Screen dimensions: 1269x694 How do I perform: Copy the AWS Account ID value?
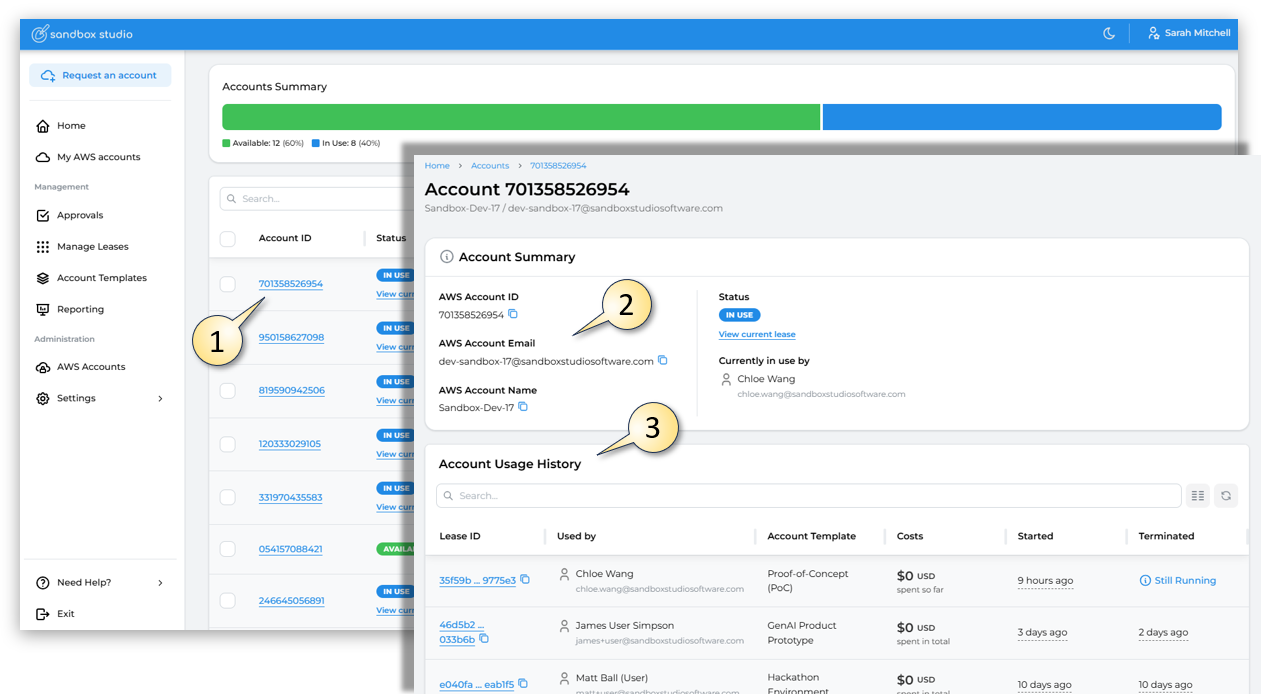513,315
